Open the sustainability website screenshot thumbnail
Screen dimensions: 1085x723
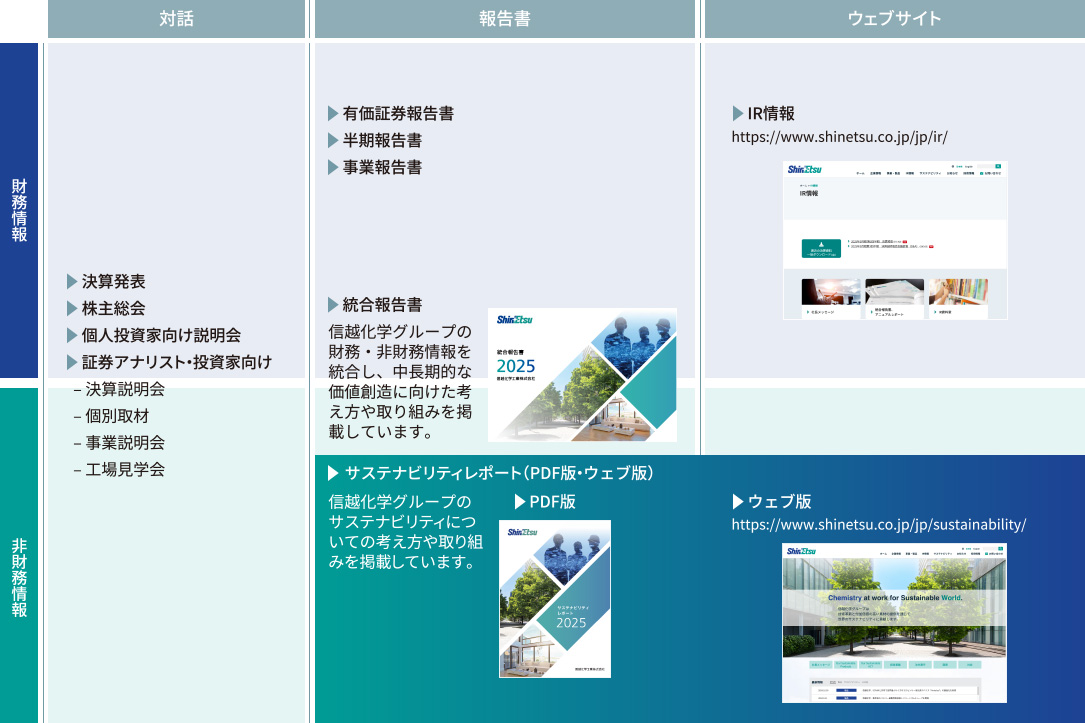click(x=895, y=623)
